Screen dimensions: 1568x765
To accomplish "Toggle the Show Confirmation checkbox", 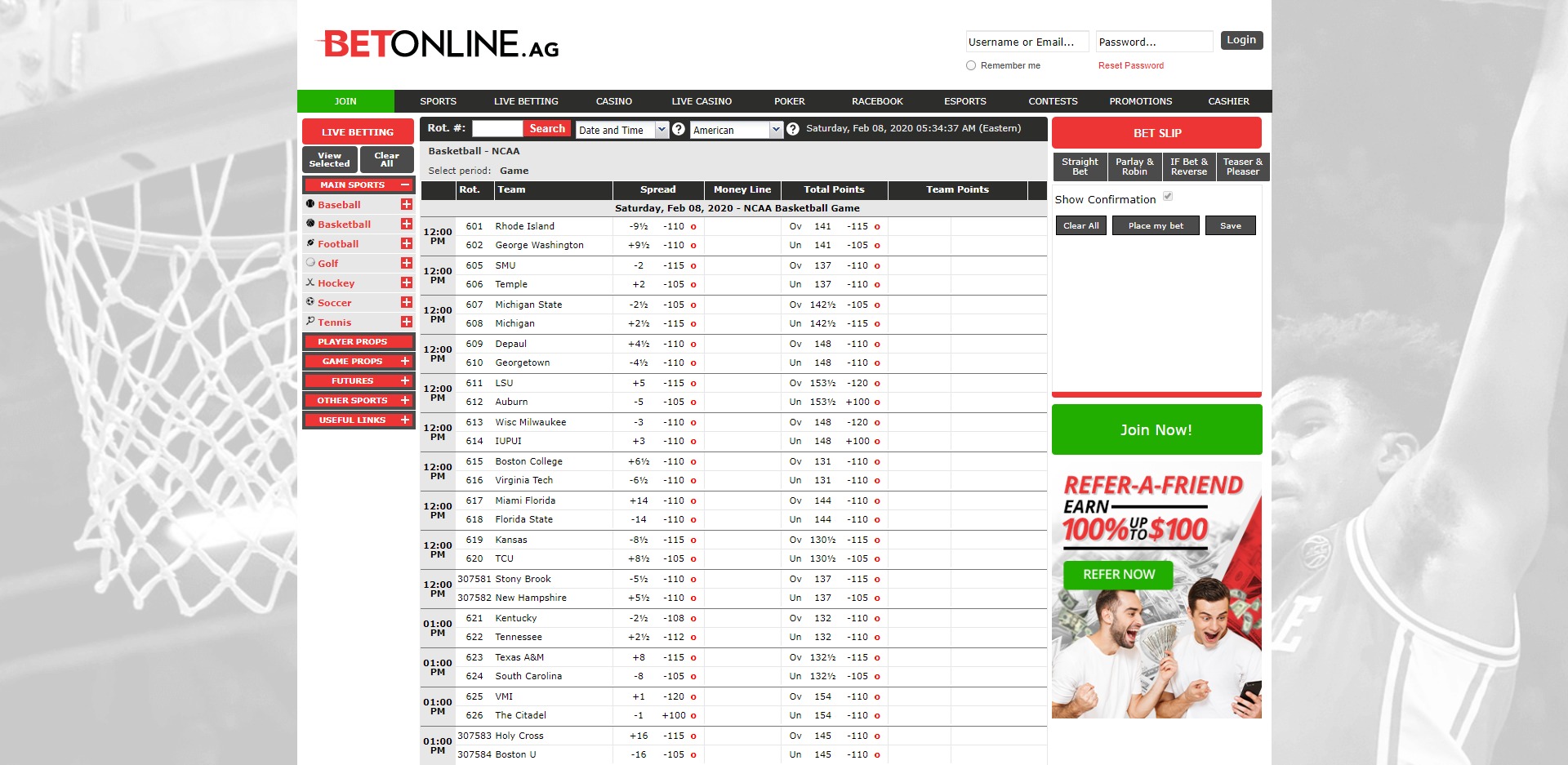I will click(1168, 196).
